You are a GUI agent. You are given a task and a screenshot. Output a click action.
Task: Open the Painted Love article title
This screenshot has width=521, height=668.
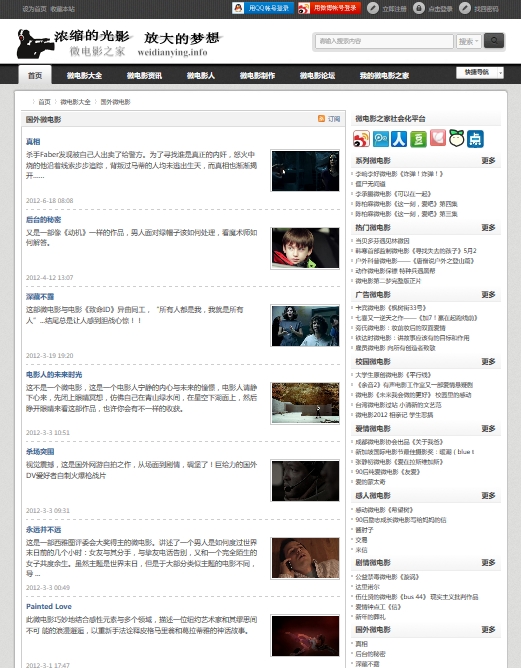[x=49, y=606]
